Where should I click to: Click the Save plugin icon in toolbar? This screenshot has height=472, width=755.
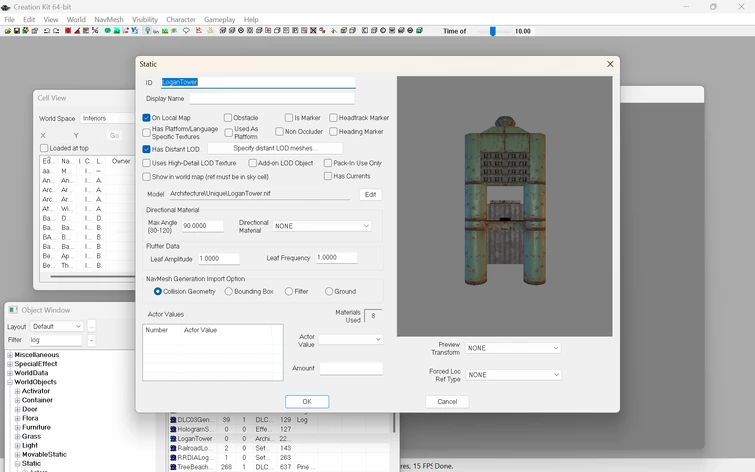15,31
